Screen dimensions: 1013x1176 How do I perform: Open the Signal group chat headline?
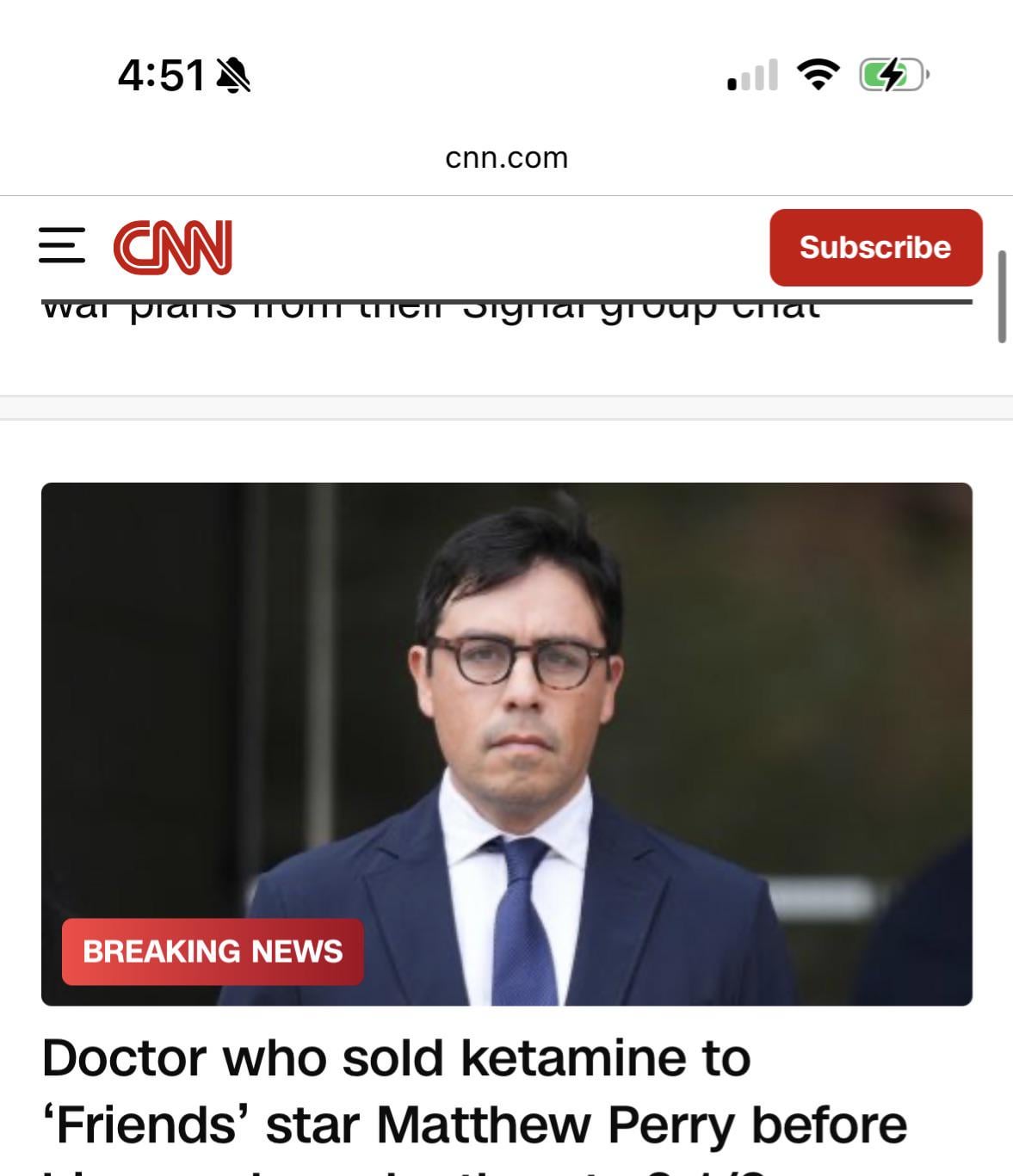tap(430, 308)
